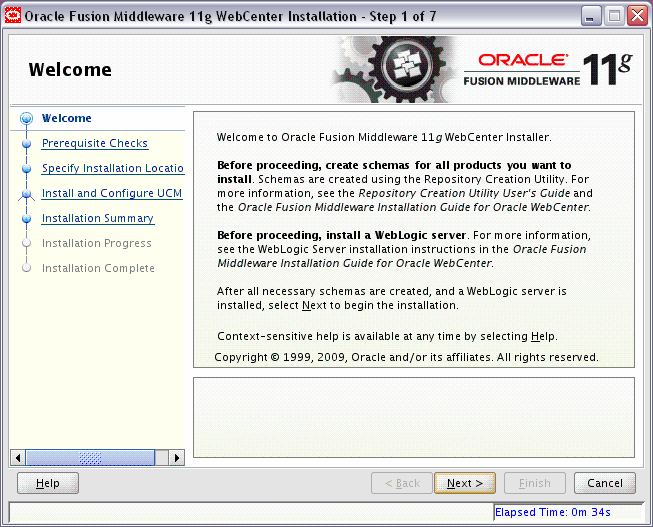
Task: Click the Oracle Fusion Middleware 11g logo
Action: (548, 70)
